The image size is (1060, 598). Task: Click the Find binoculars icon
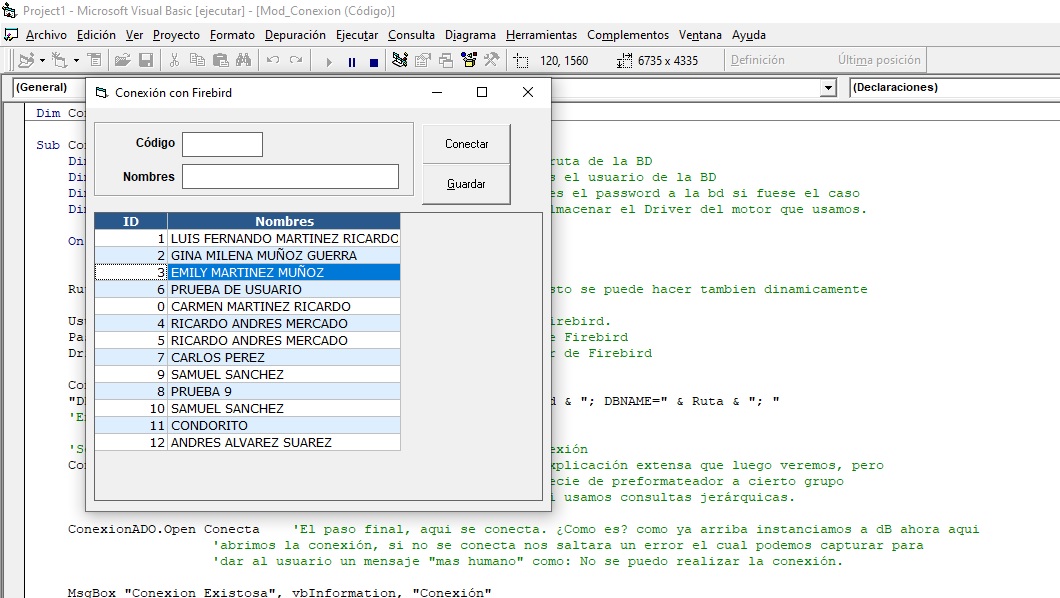pos(242,61)
